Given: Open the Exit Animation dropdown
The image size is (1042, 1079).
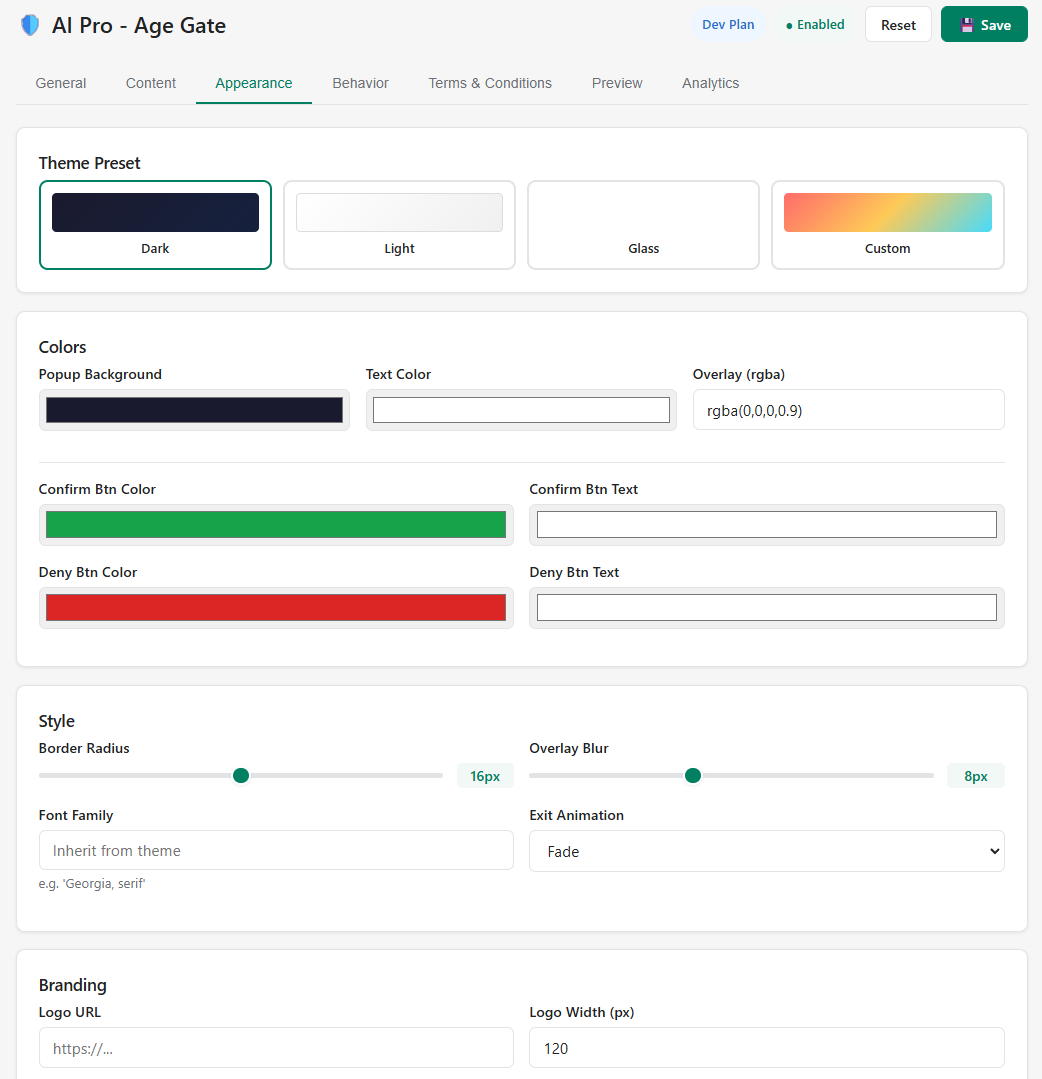Looking at the screenshot, I should click(x=766, y=851).
